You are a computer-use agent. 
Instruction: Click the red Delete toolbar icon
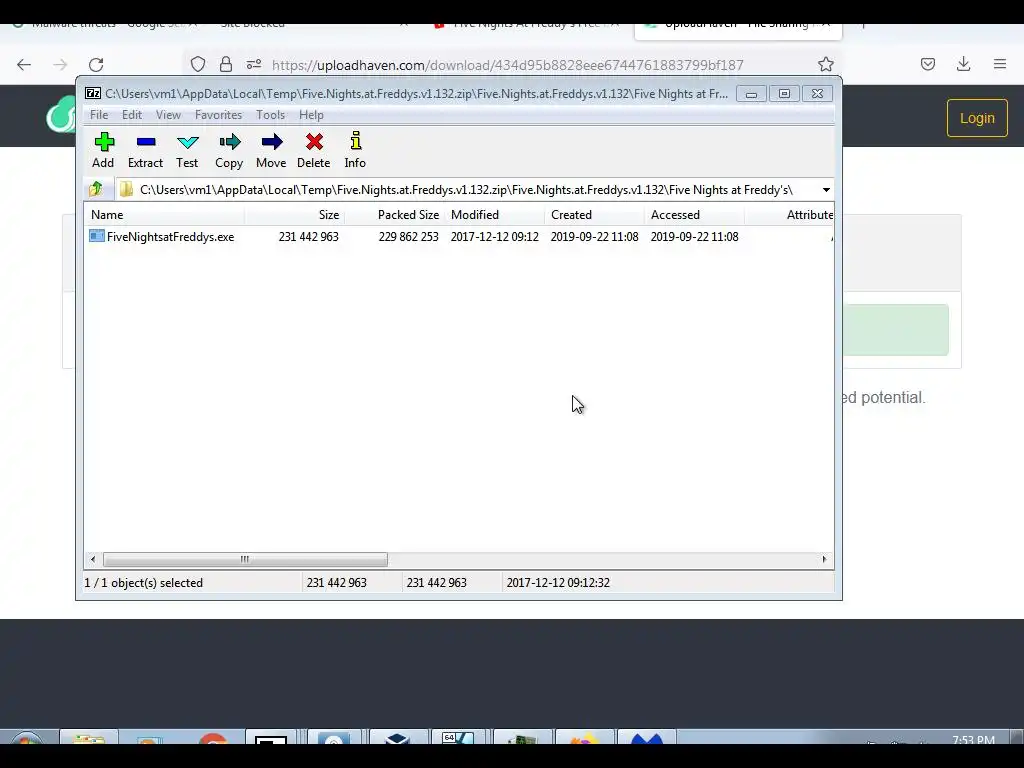tap(313, 150)
